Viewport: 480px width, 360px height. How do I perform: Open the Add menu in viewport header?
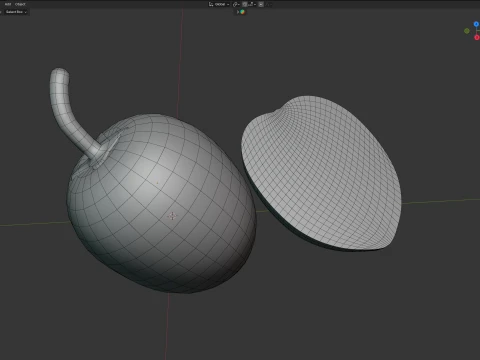8,4
